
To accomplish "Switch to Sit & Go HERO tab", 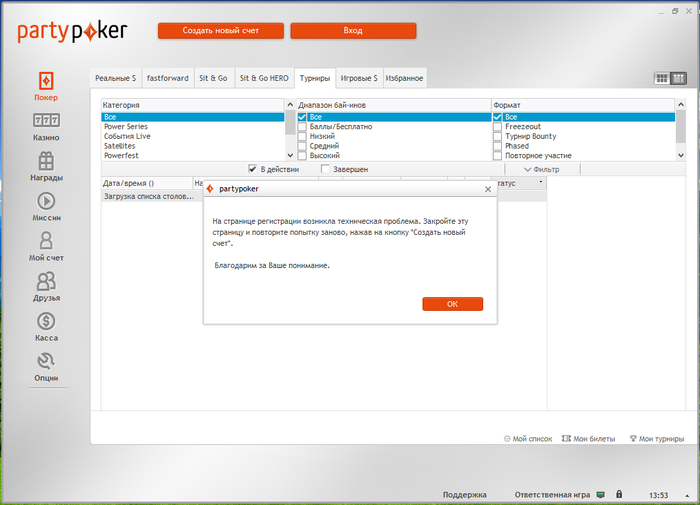I will click(264, 78).
